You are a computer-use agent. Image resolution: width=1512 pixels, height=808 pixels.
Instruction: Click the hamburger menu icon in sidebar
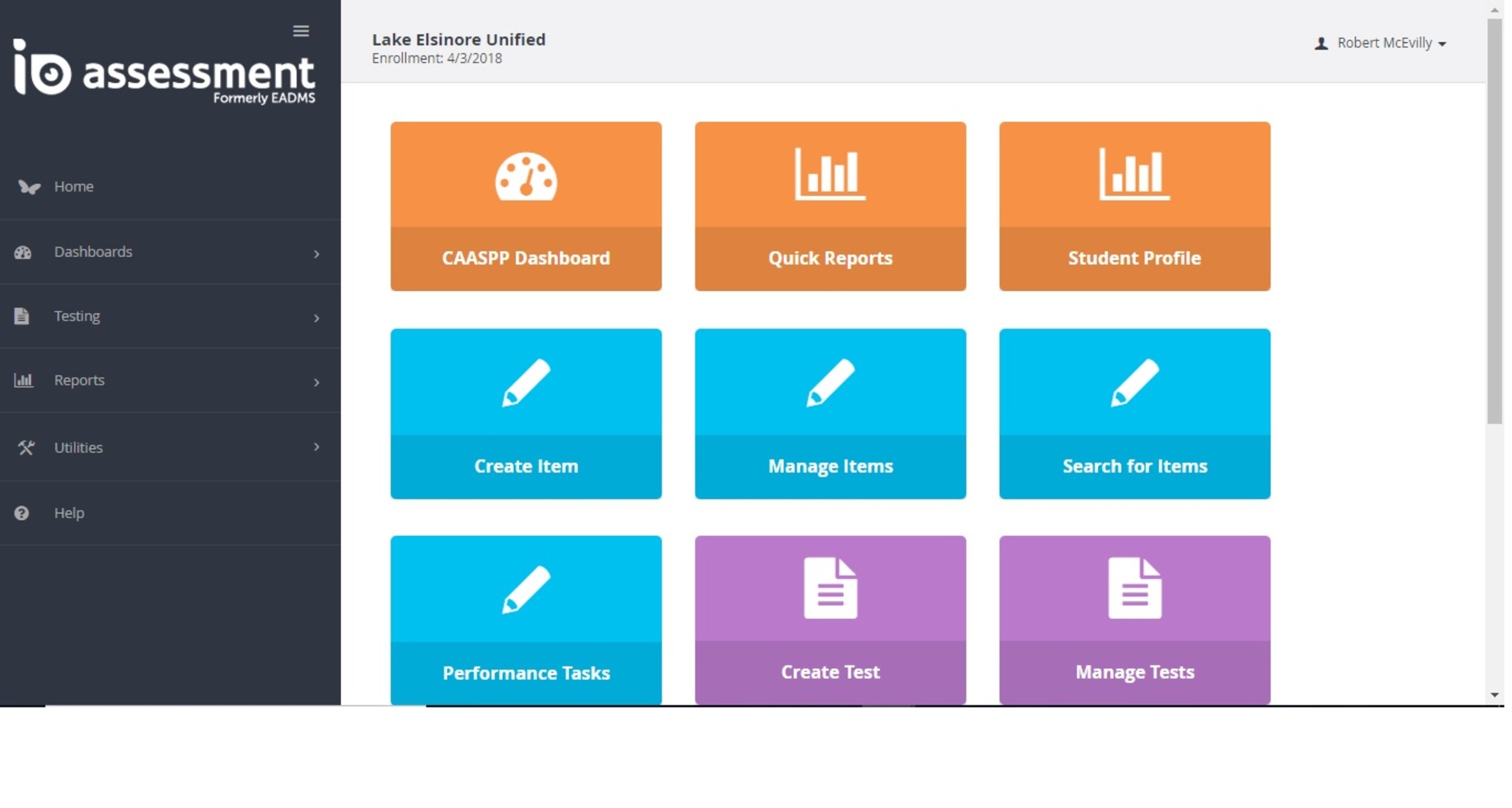[x=300, y=31]
